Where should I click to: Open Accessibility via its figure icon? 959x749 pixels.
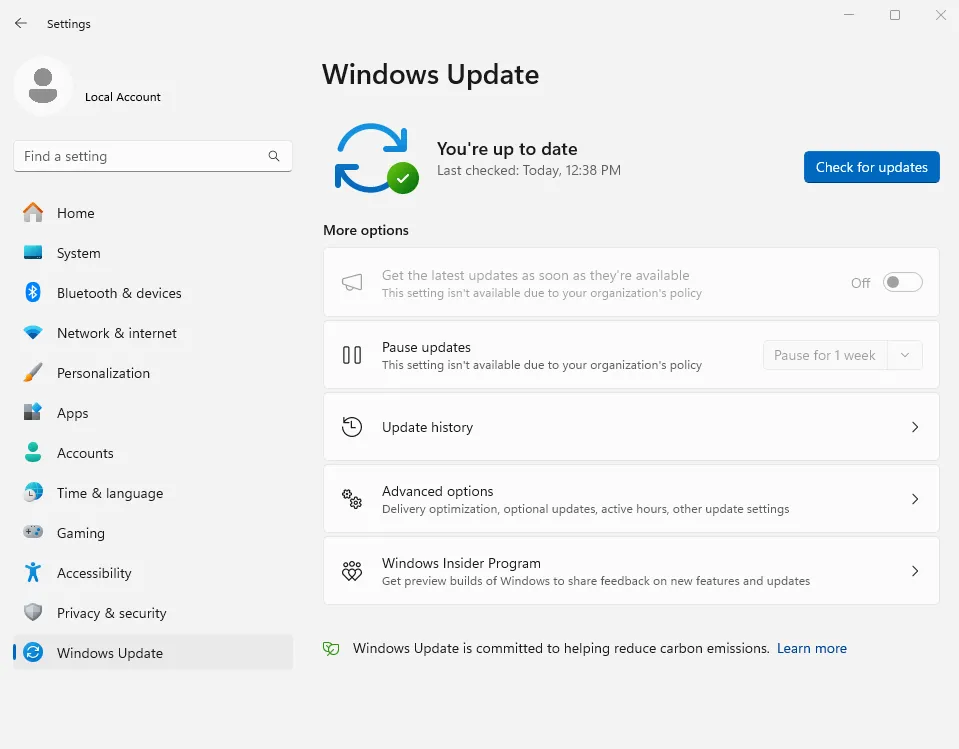[33, 572]
